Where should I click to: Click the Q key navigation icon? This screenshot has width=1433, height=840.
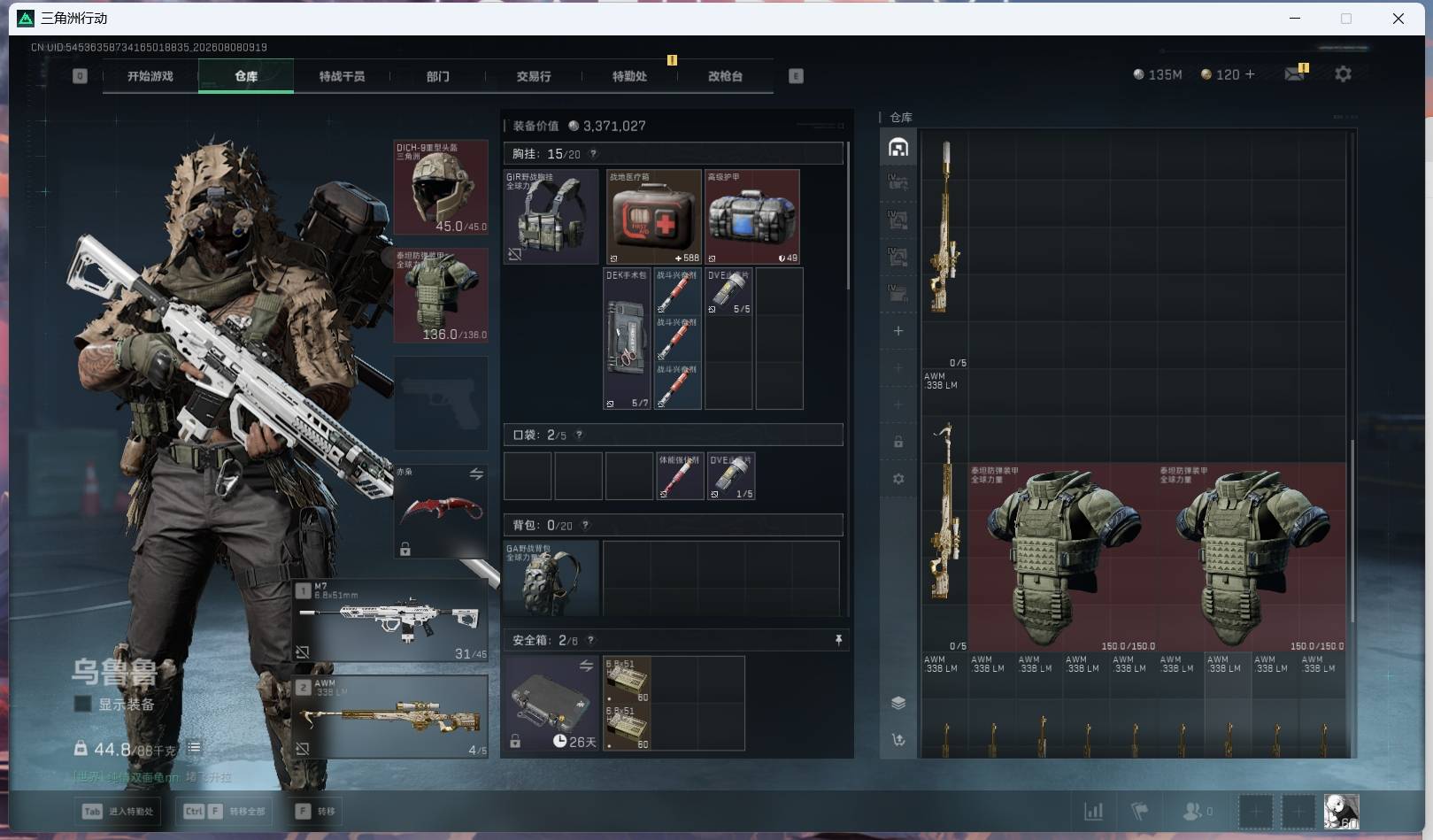[80, 76]
